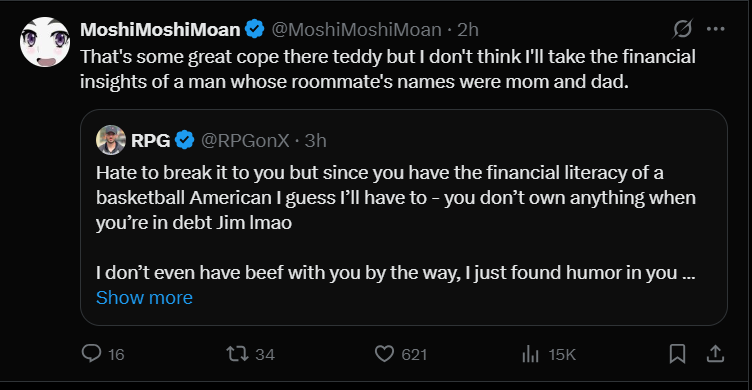Viewport: 752px width, 390px height.
Task: Open the @RPGonX handle
Action: (245, 141)
